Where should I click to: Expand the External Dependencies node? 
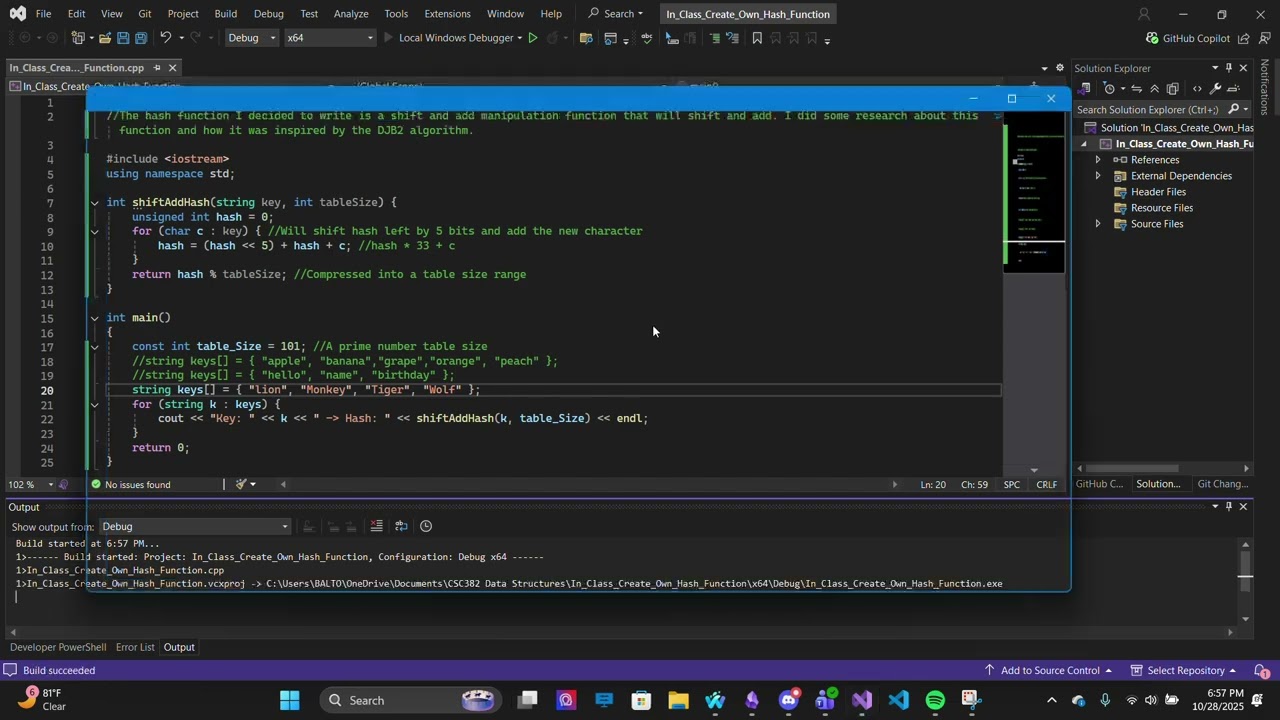coord(1098,176)
